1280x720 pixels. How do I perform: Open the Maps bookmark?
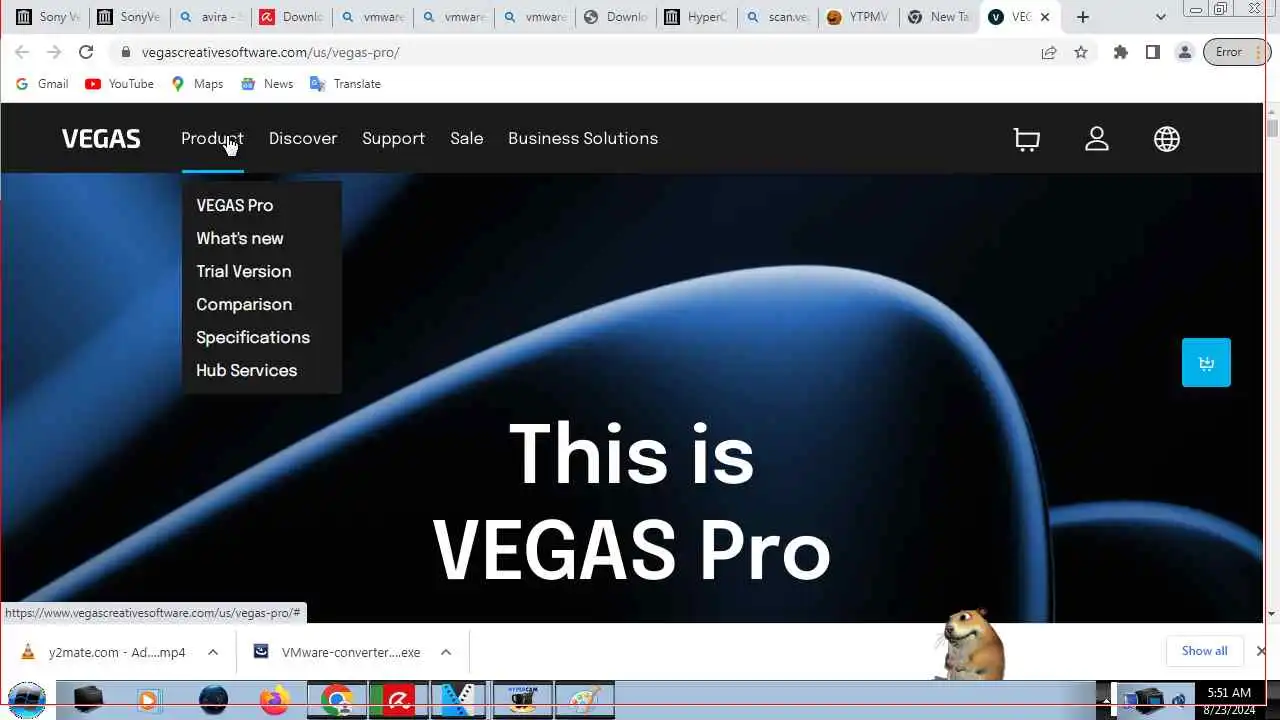coord(197,84)
